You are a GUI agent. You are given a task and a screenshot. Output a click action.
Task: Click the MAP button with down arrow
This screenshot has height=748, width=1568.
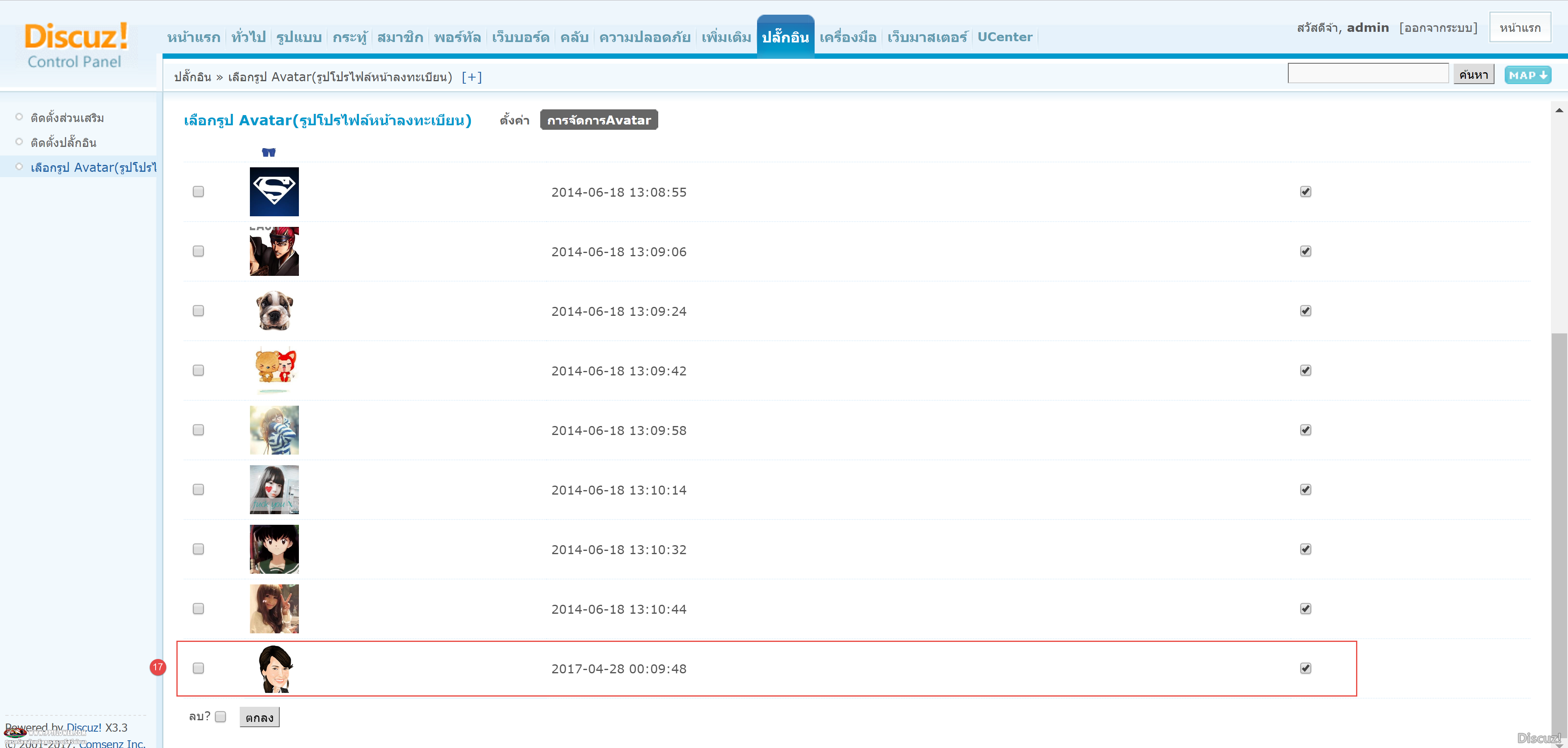tap(1528, 75)
